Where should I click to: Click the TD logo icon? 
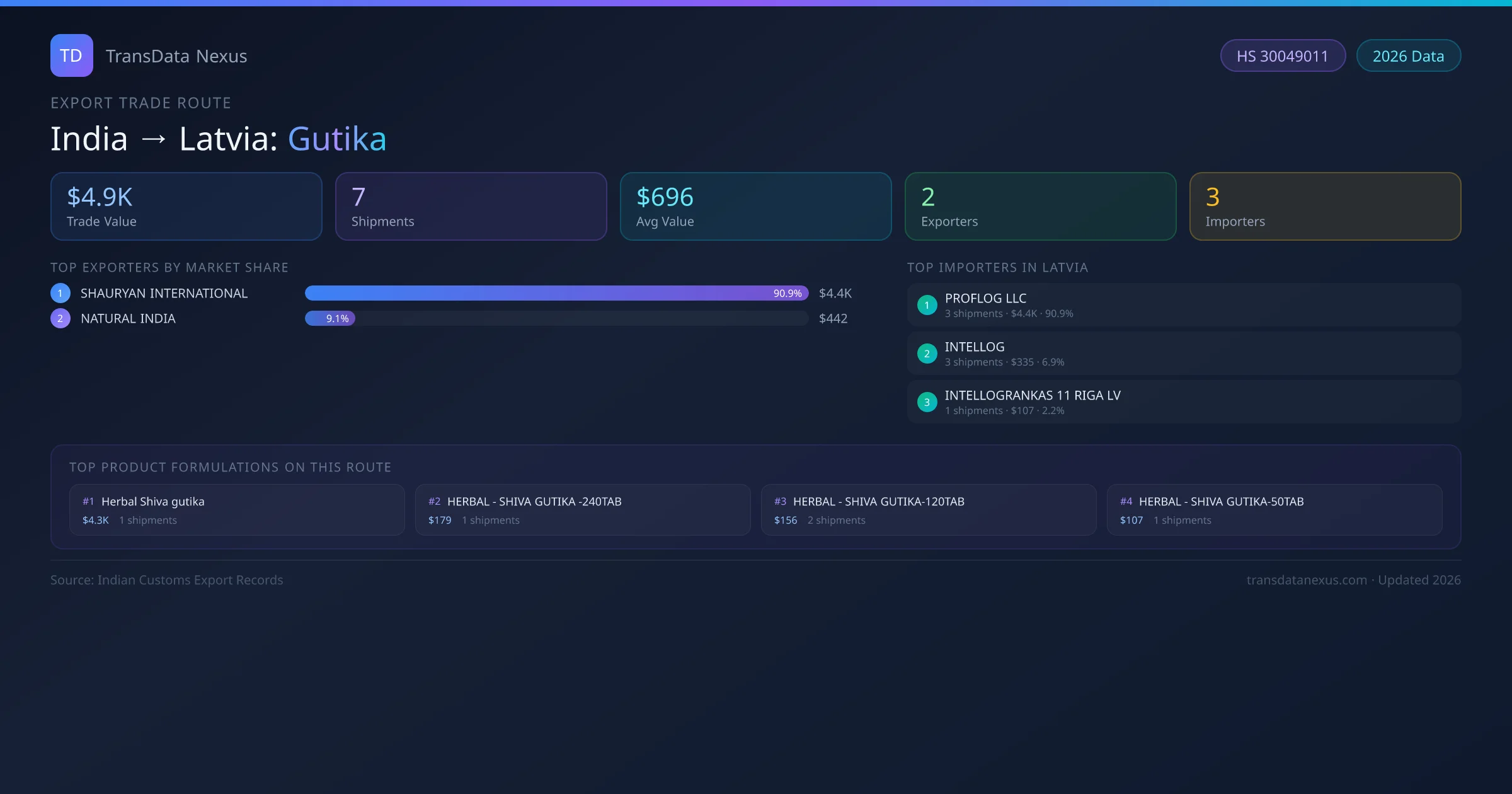pos(71,55)
